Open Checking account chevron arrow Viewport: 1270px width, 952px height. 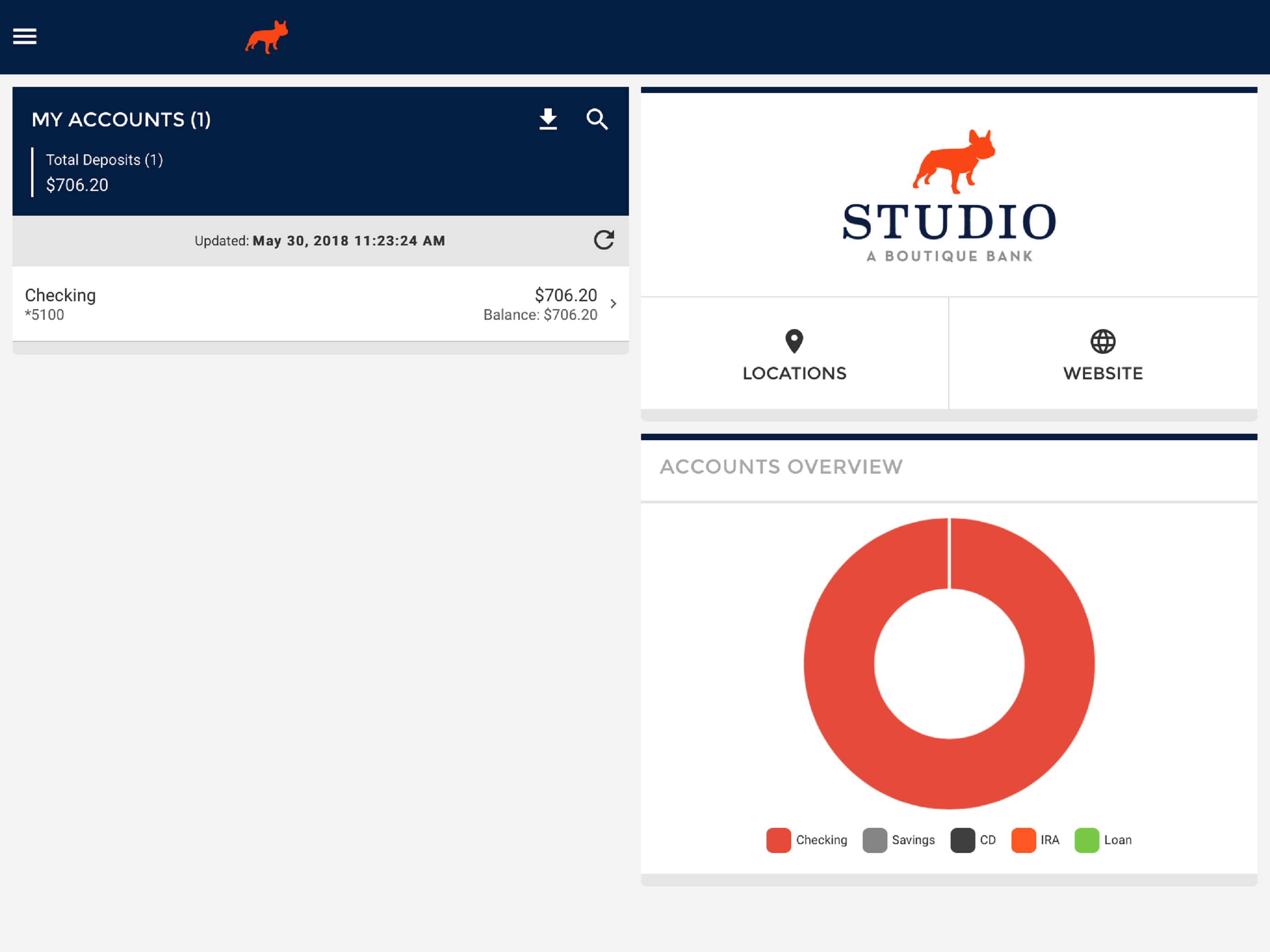[614, 304]
